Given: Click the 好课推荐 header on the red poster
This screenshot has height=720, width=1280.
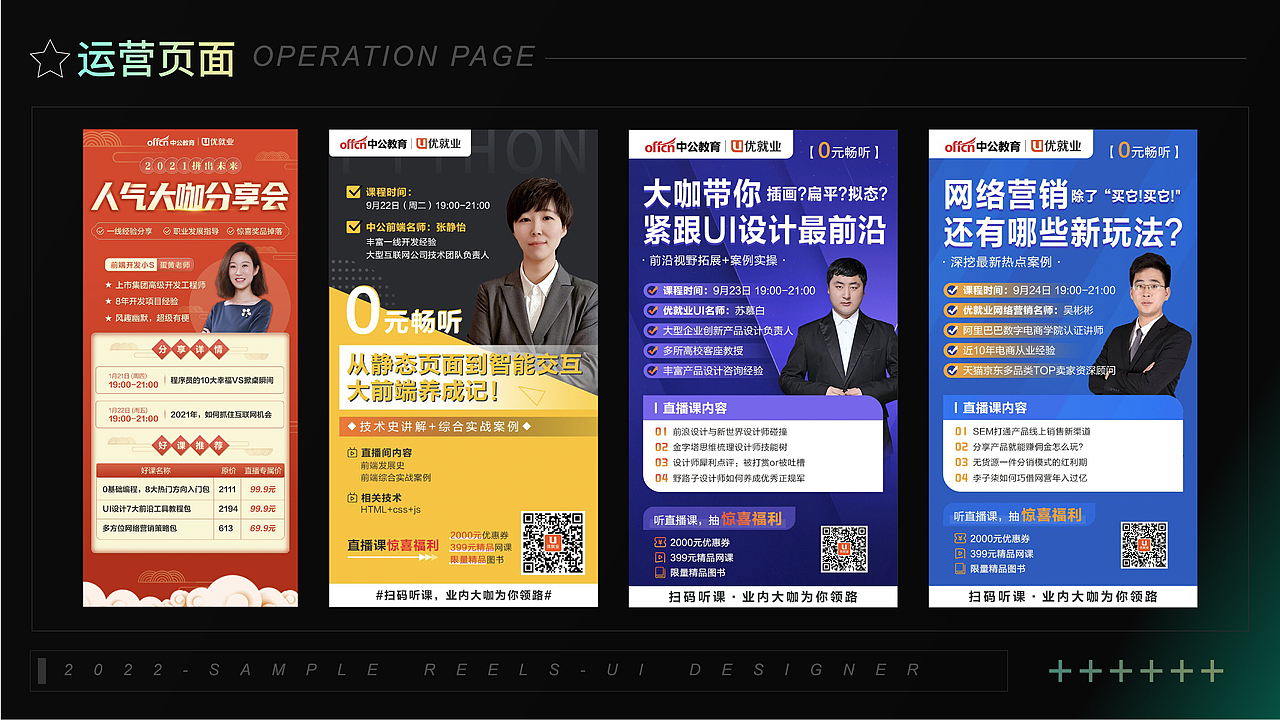Looking at the screenshot, I should pyautogui.click(x=190, y=444).
